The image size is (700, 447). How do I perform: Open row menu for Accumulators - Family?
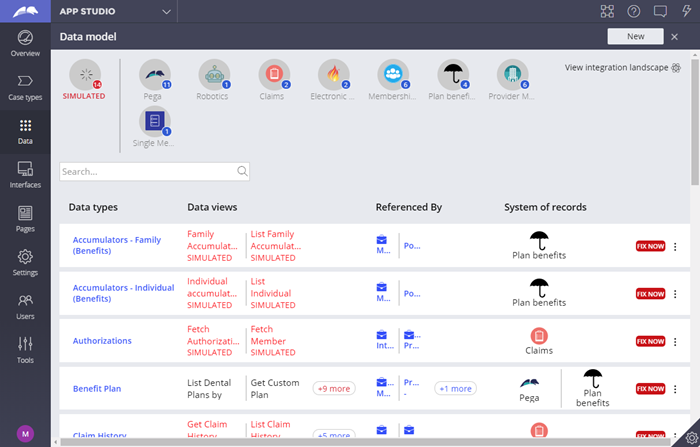pos(675,246)
